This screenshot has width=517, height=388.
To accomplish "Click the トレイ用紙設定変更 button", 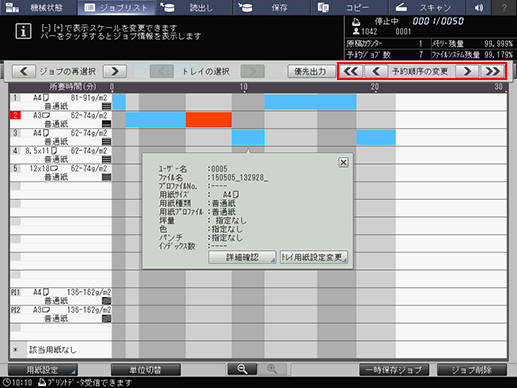I will [314, 257].
